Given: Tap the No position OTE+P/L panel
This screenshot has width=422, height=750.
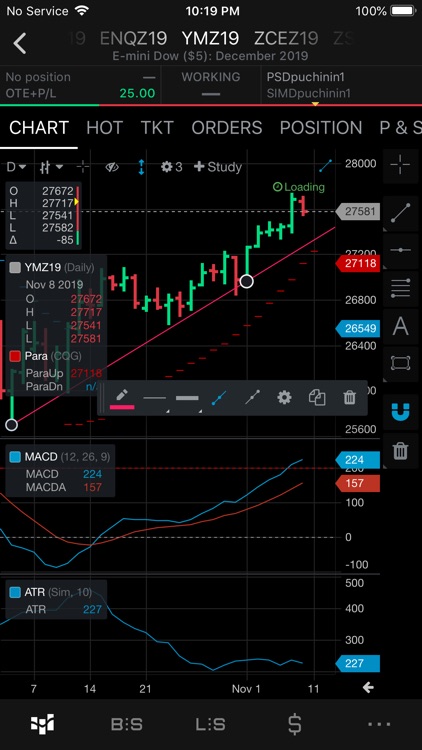Looking at the screenshot, I should (x=80, y=85).
